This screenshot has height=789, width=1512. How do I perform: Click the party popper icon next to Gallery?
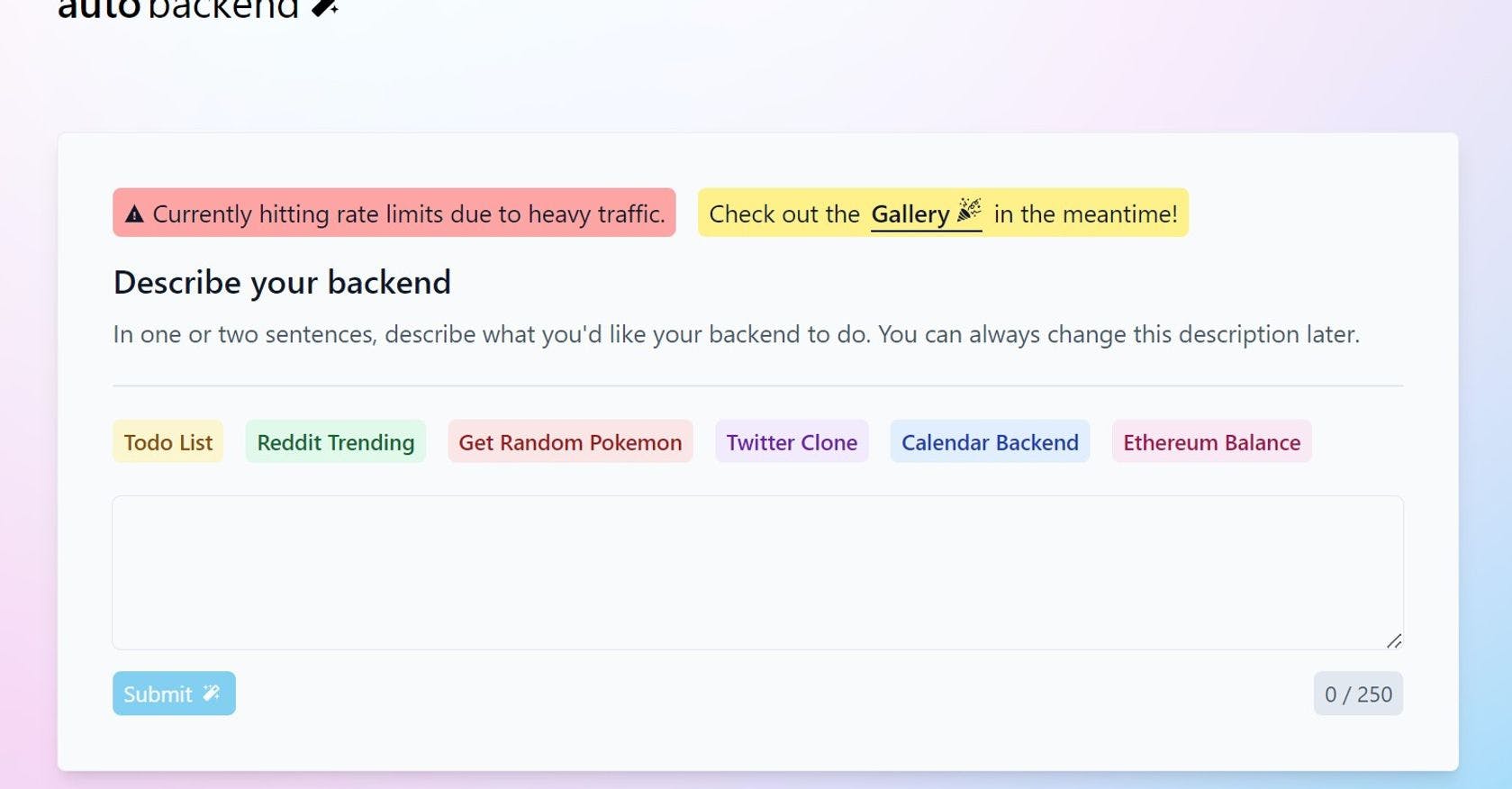pos(969,211)
